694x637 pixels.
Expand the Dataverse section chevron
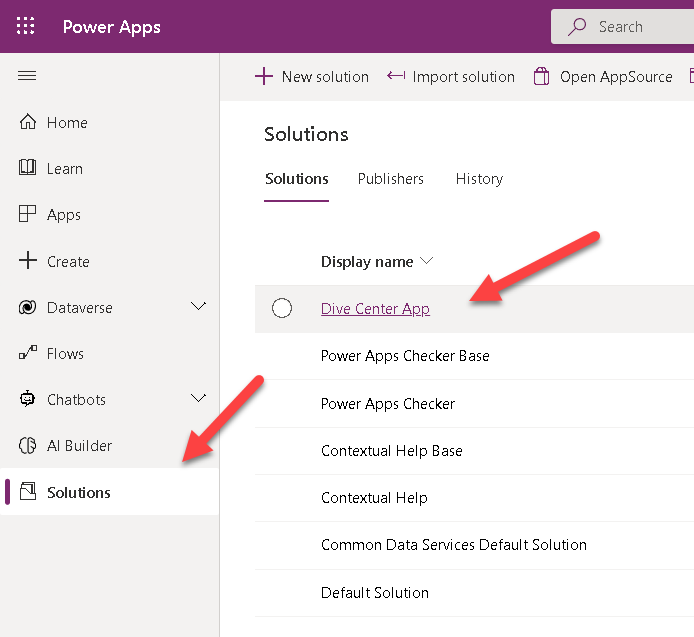[x=198, y=306]
